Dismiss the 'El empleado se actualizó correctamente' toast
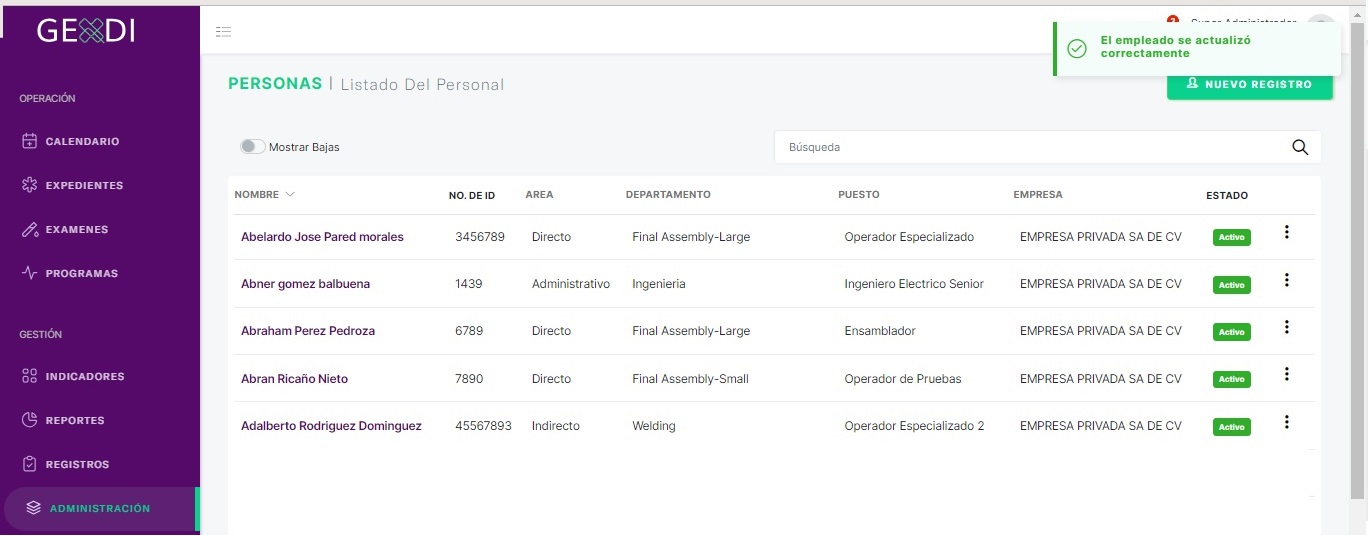This screenshot has width=1368, height=536. click(x=1196, y=47)
